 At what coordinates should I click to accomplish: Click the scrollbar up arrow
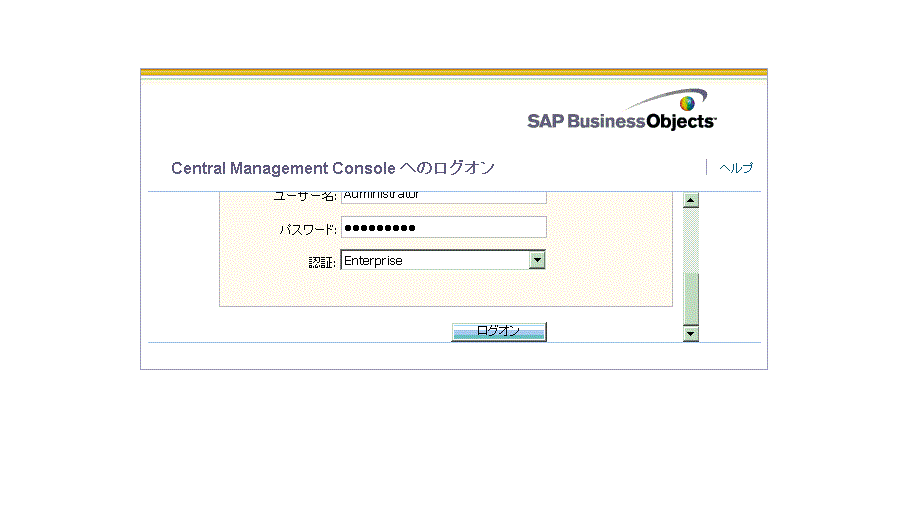click(690, 200)
